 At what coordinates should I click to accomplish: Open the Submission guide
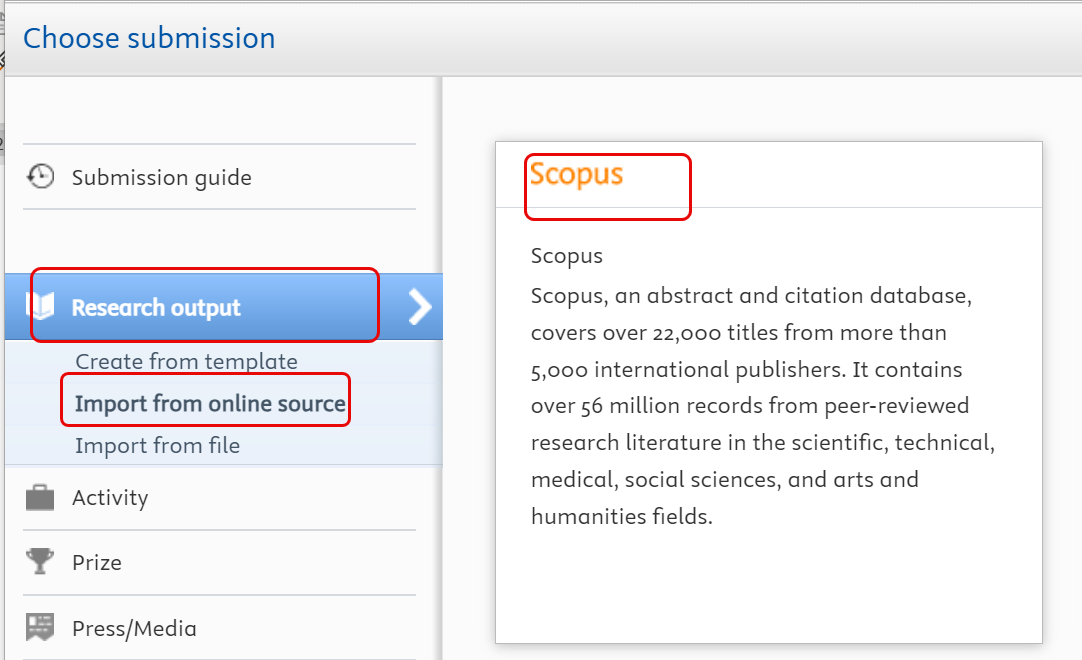click(162, 176)
